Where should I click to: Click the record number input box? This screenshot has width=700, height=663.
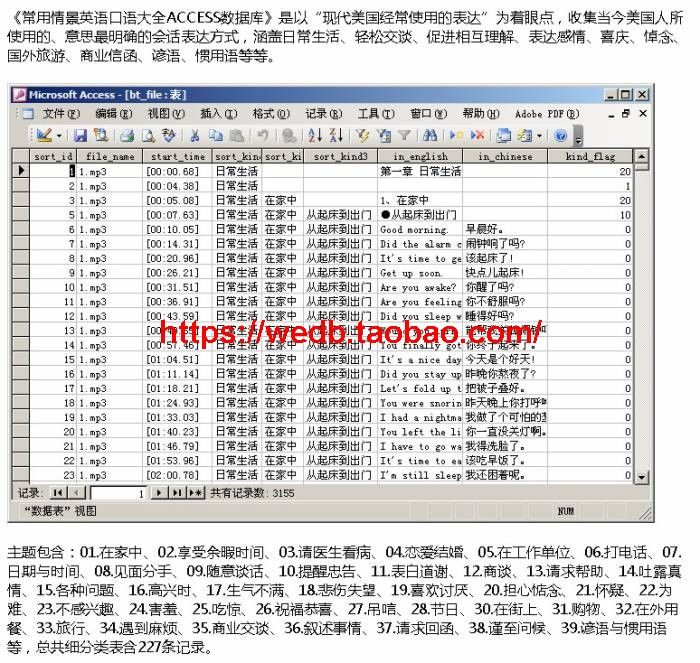pos(118,493)
